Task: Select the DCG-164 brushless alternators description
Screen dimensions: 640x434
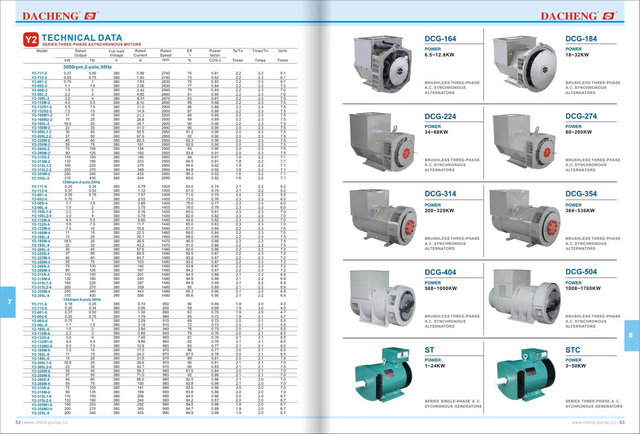Action: click(452, 88)
